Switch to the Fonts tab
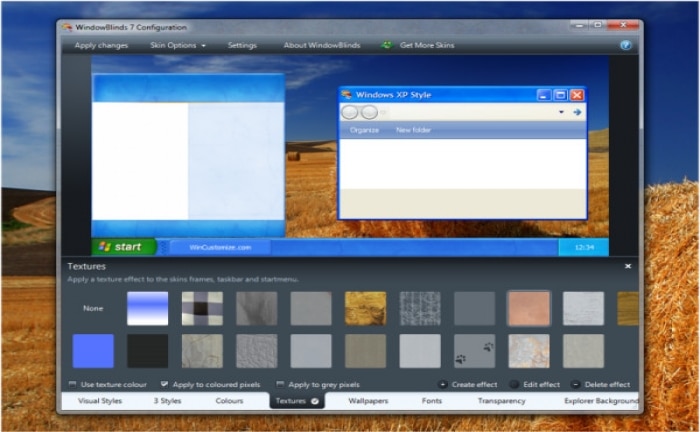 (431, 401)
